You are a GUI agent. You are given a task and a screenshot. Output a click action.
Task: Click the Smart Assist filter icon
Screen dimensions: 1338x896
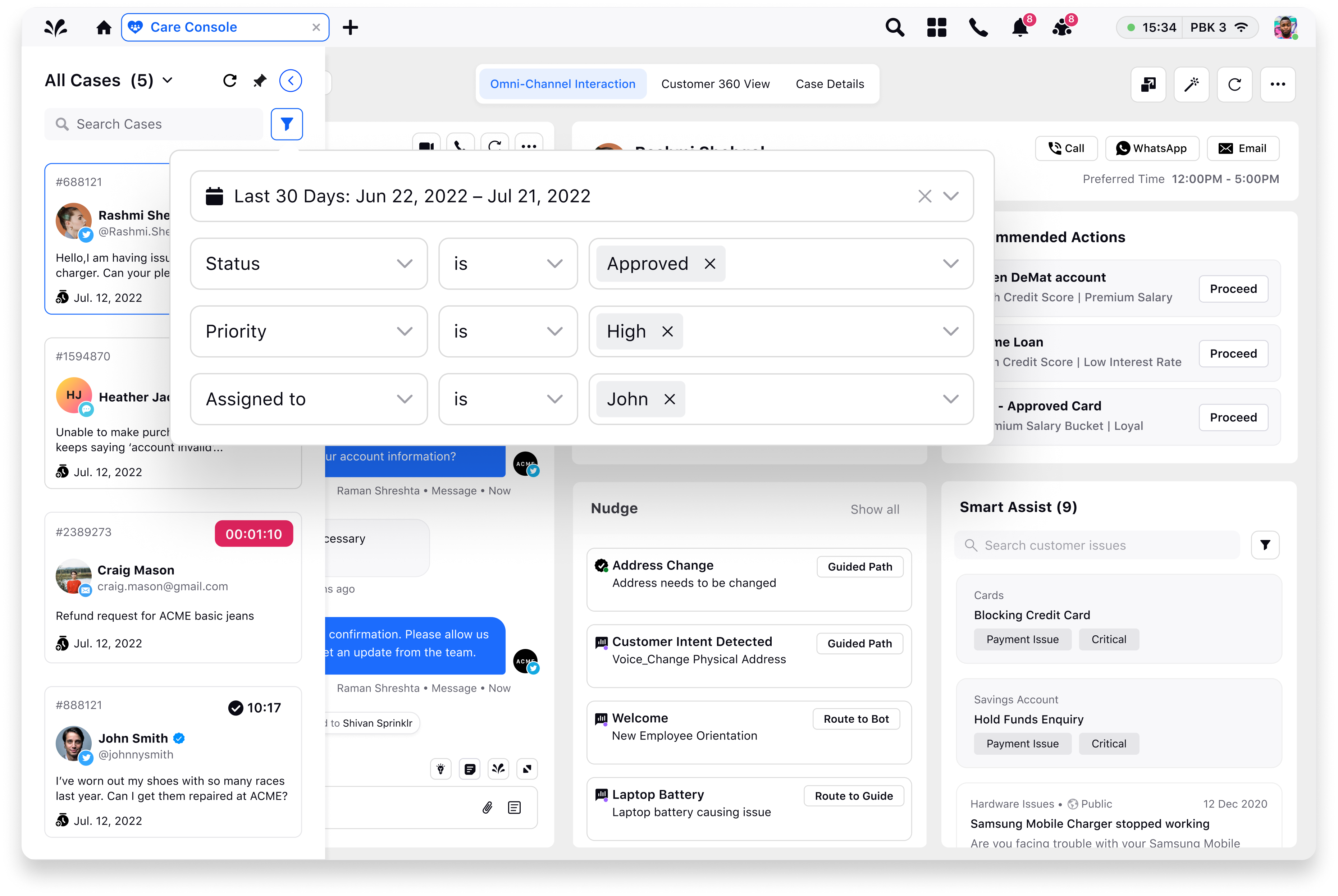tap(1265, 545)
